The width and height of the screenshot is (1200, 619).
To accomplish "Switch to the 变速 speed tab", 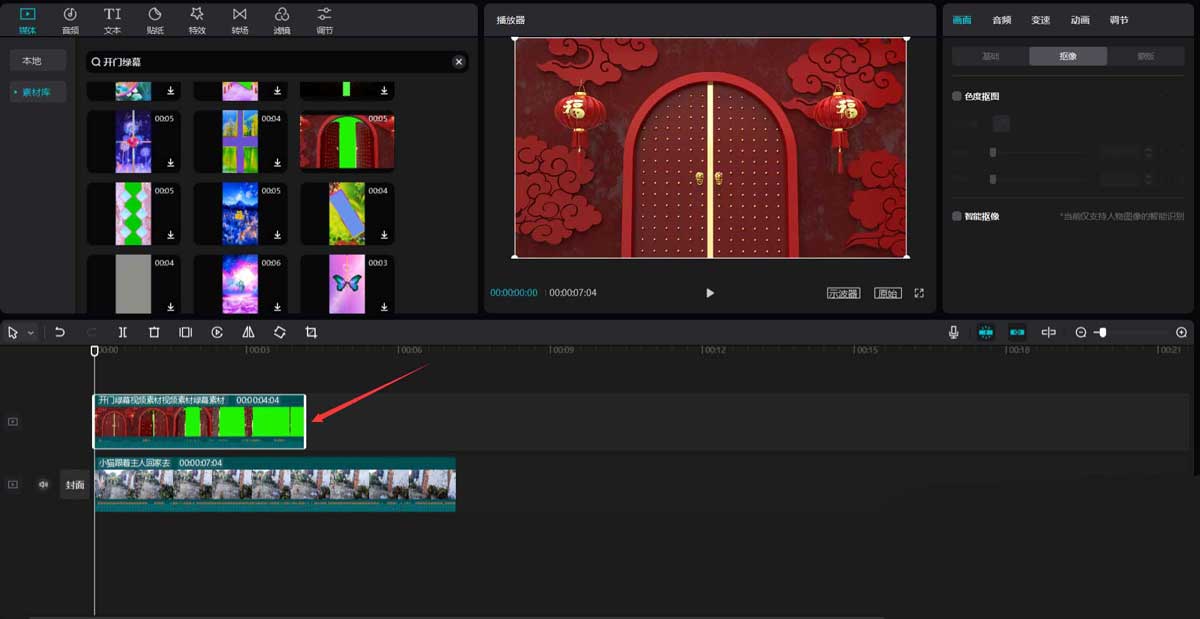I will click(x=1041, y=20).
